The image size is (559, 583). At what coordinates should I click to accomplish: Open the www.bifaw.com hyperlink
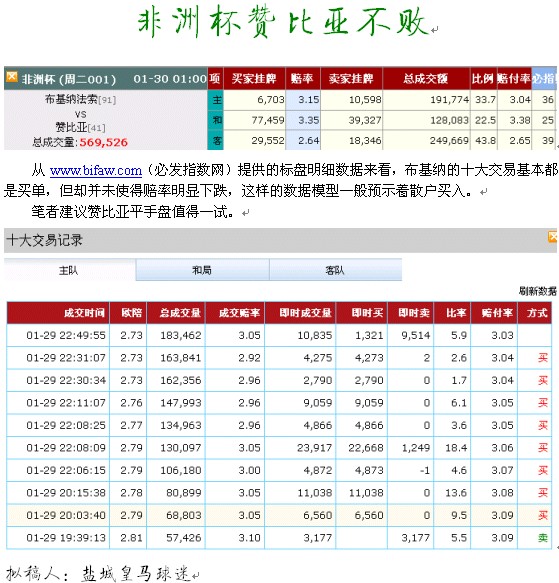[x=96, y=171]
